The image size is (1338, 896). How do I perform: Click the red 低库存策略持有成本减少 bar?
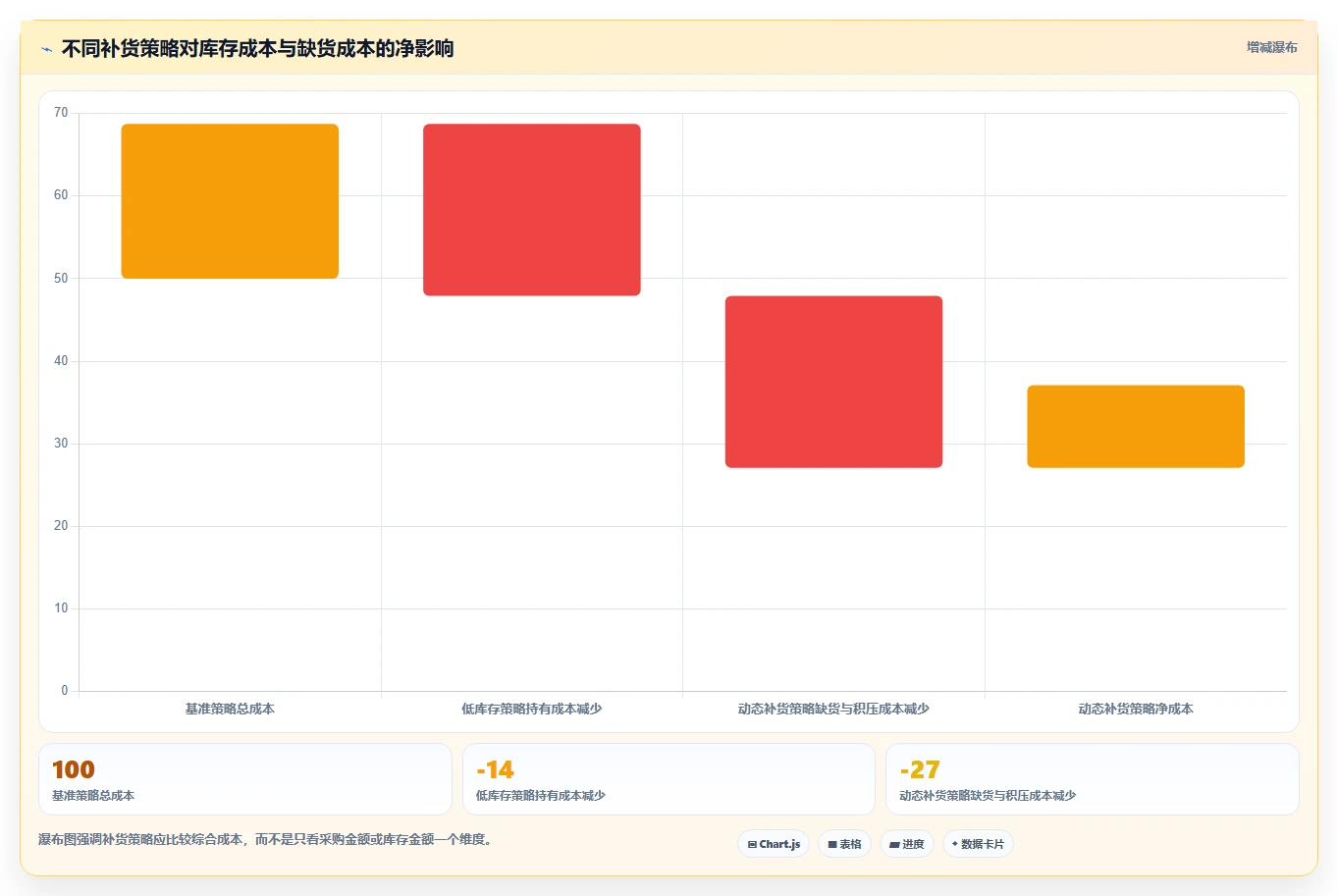[x=532, y=210]
